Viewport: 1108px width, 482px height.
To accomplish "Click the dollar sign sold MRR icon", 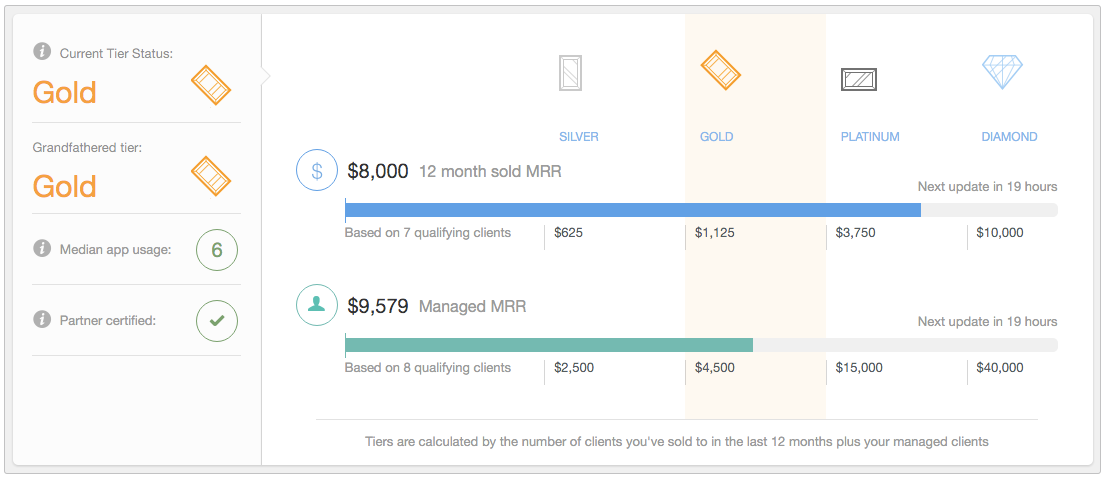I will click(x=316, y=171).
